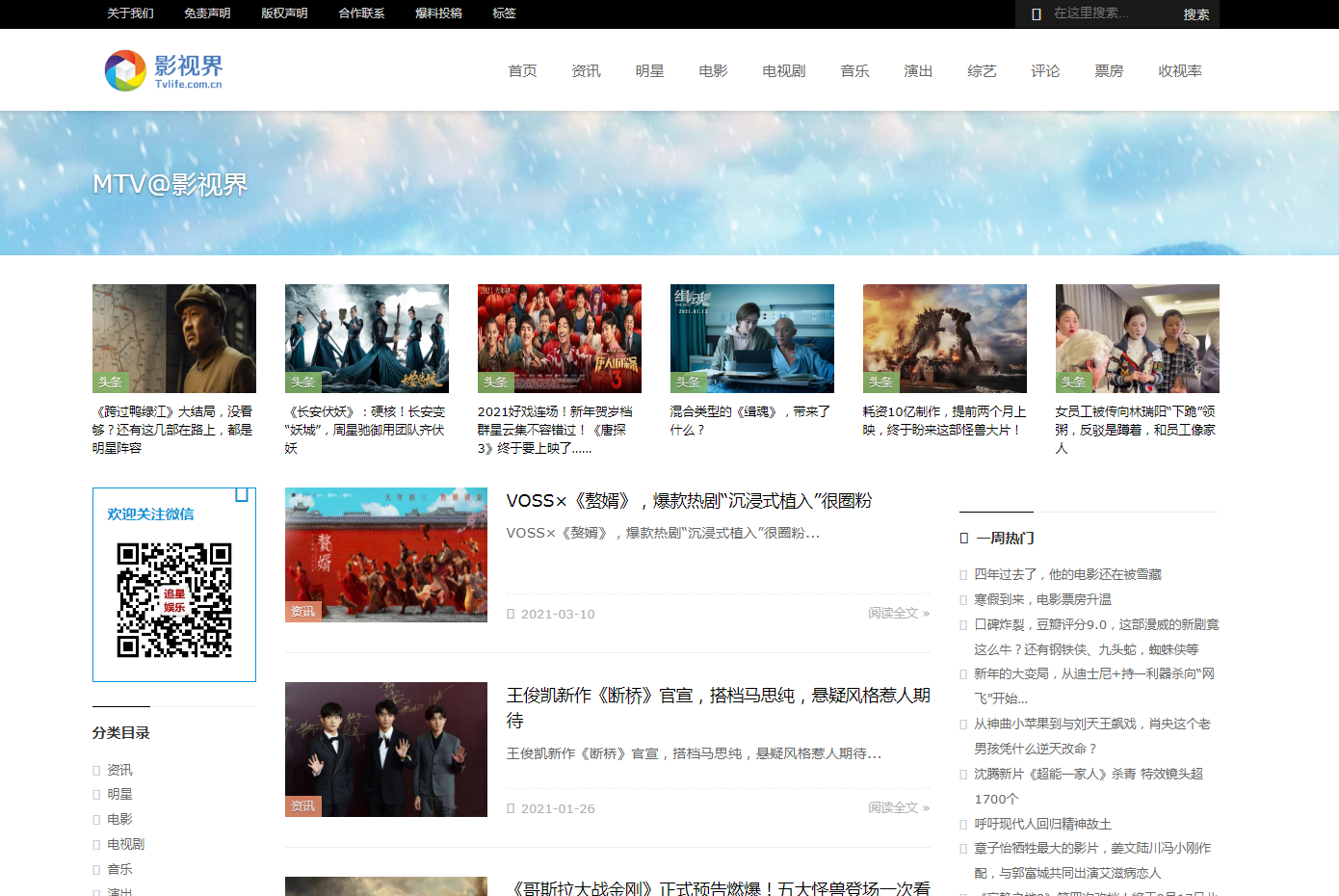This screenshot has height=896, width=1339.
Task: Click the WeChat QR code image
Action: tap(174, 600)
